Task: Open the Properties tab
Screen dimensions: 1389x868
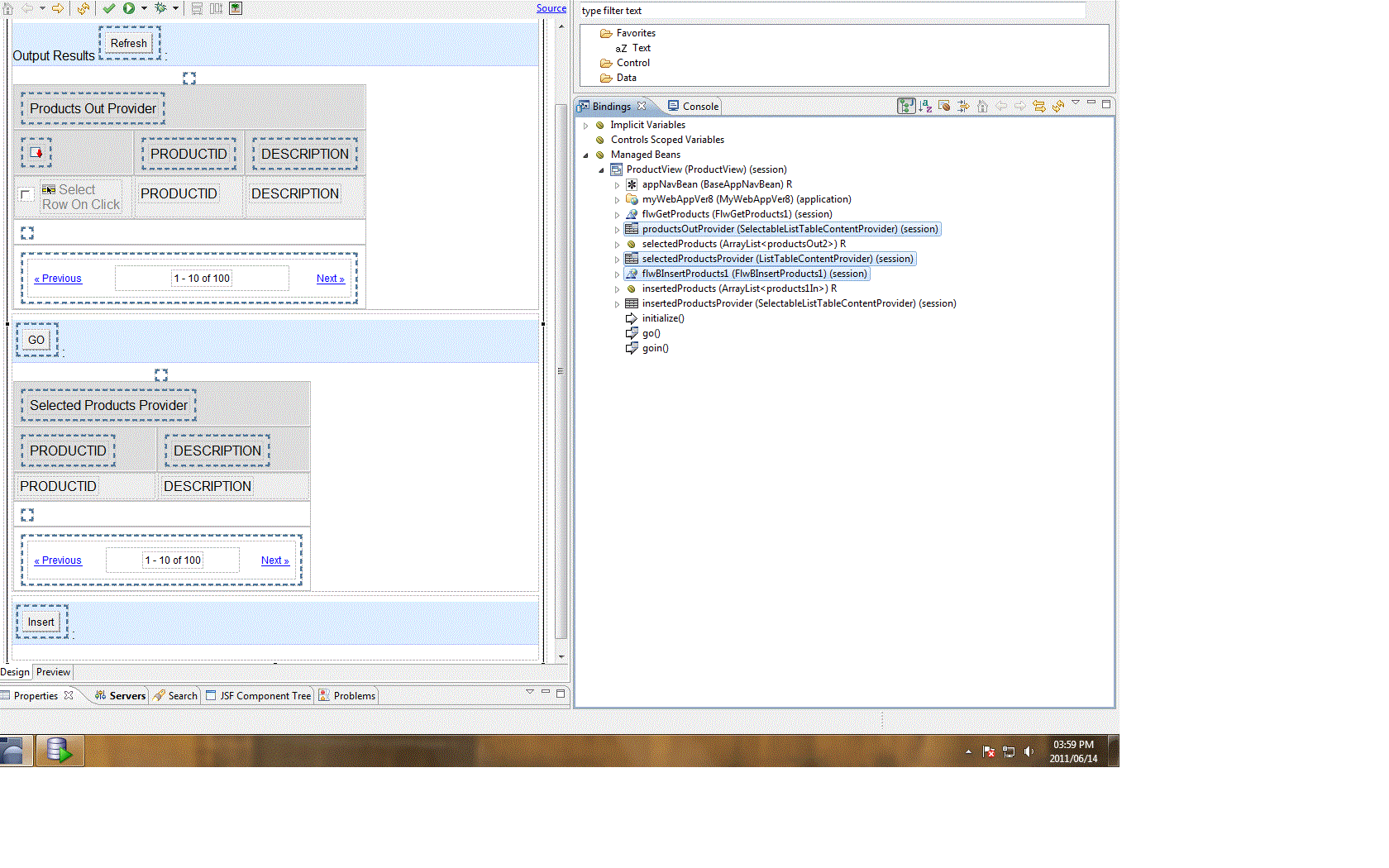Action: (36, 696)
